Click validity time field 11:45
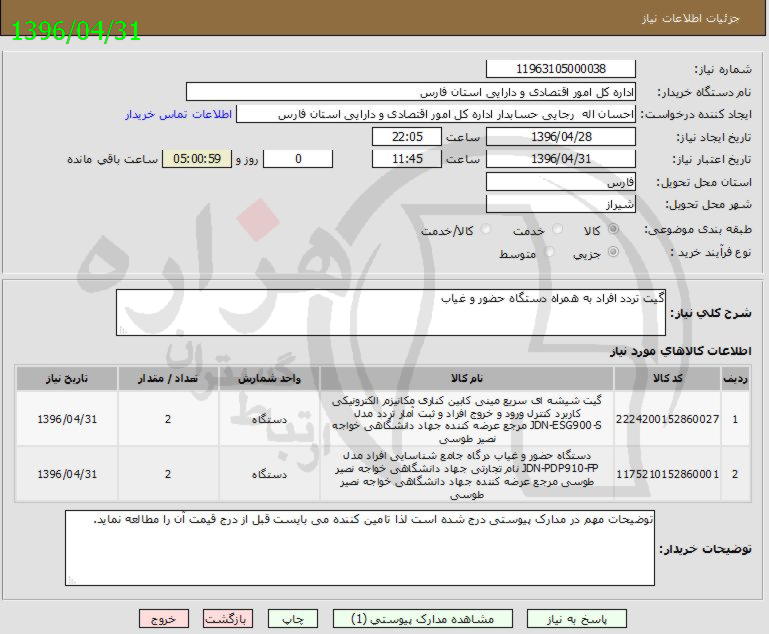The image size is (769, 634). point(407,159)
